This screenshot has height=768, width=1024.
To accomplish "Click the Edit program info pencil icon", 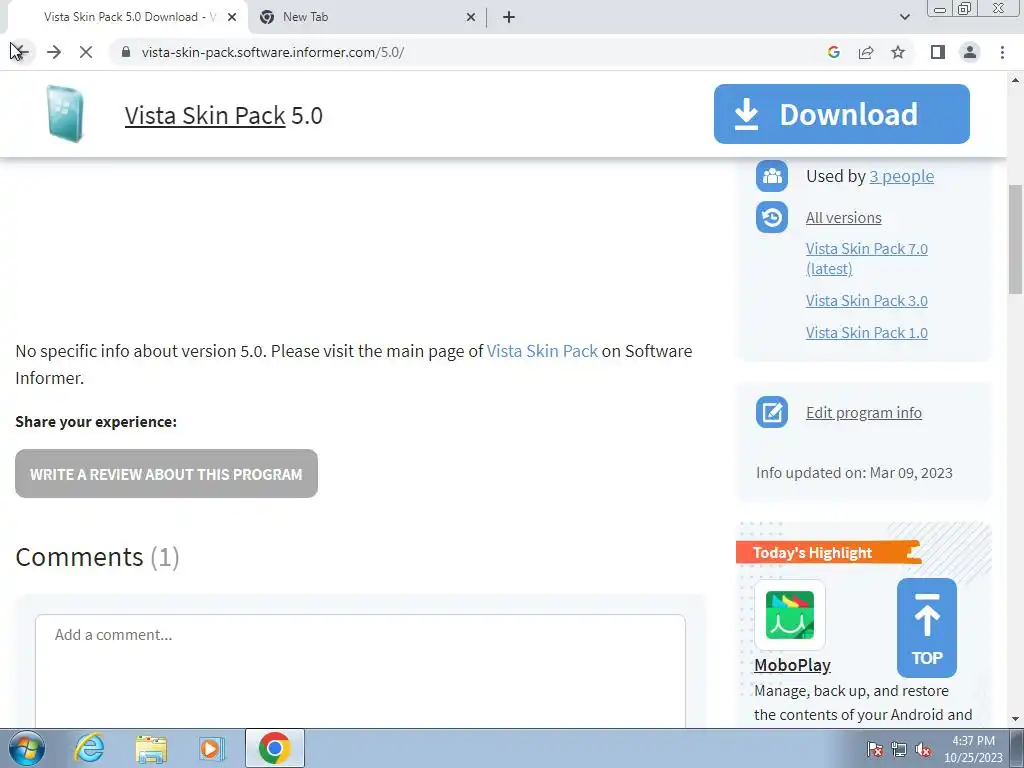I will pyautogui.click(x=772, y=412).
